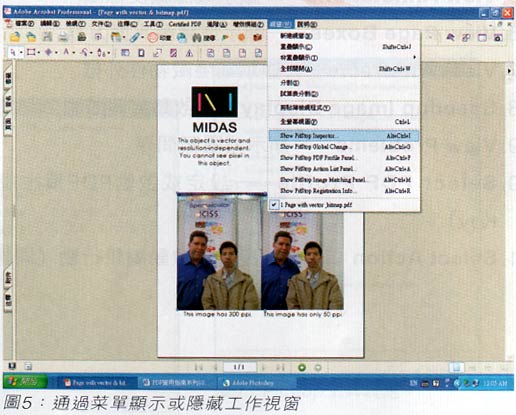The height and width of the screenshot is (415, 516).
Task: Click the black arrow expander at right edge of document area
Action: click(509, 71)
